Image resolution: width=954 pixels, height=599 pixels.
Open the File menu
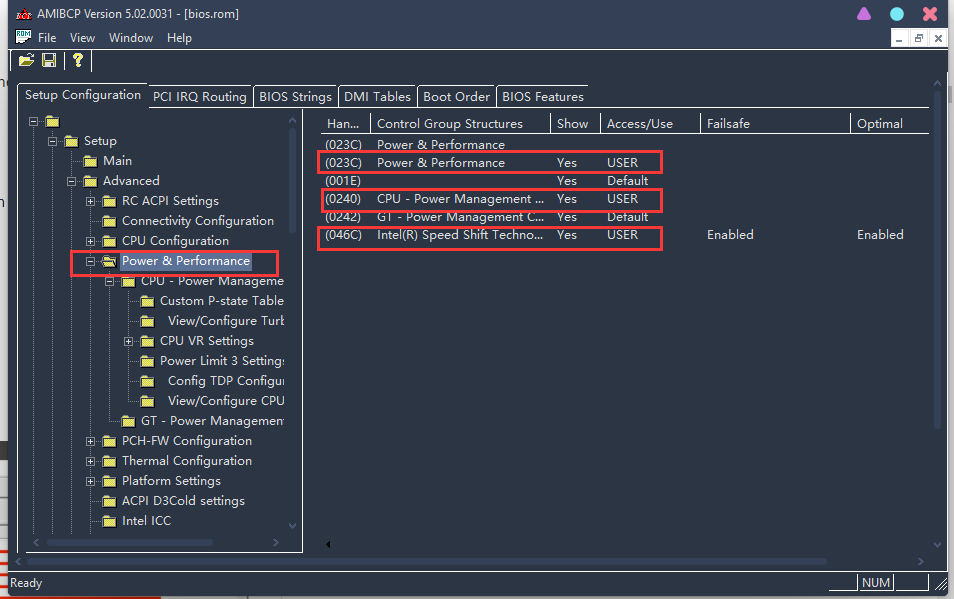[47, 38]
